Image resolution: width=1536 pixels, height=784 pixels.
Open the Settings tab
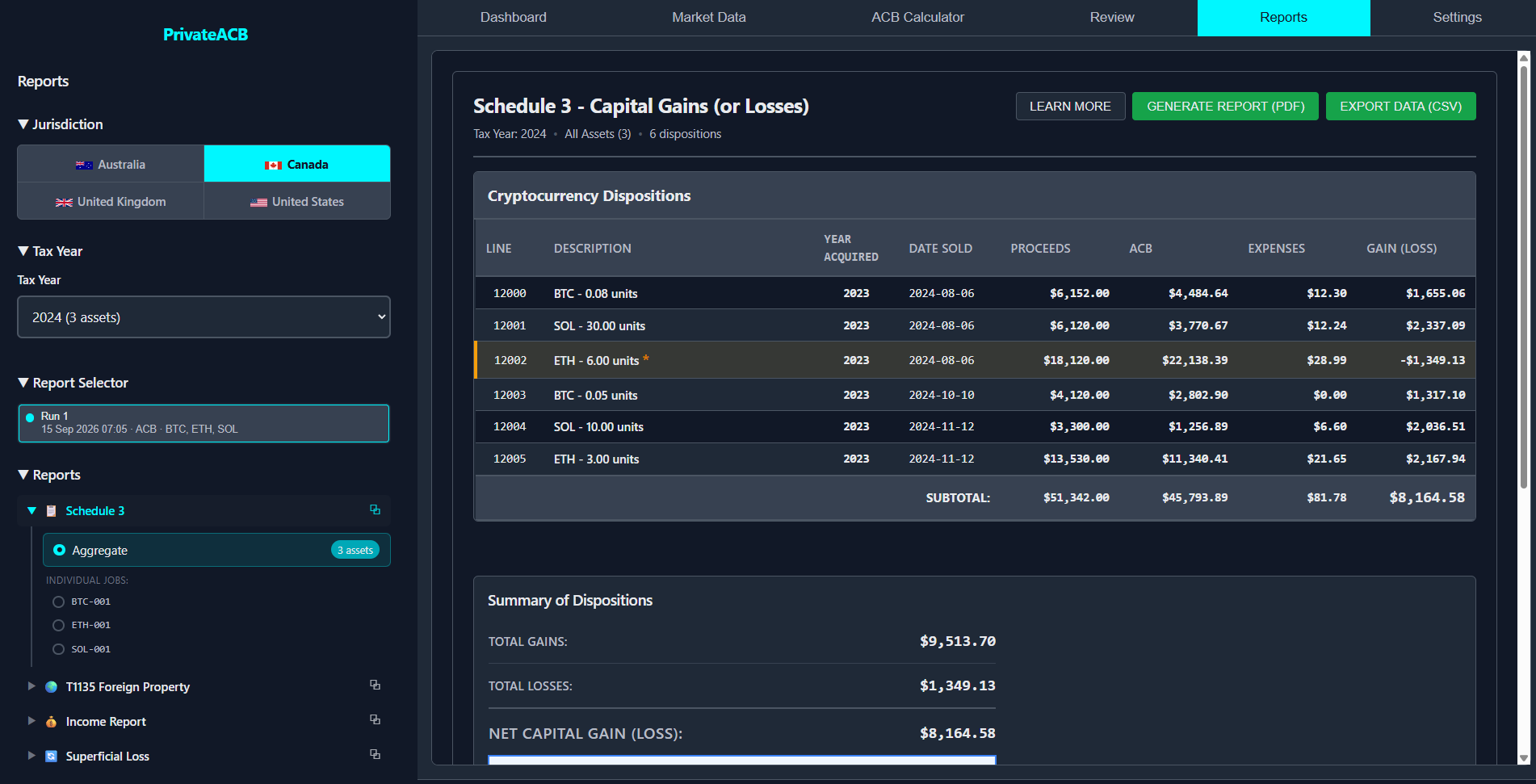[x=1457, y=18]
